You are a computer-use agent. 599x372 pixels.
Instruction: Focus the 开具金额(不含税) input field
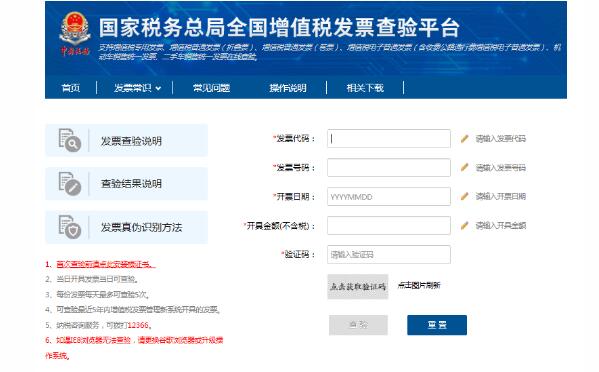tap(389, 225)
